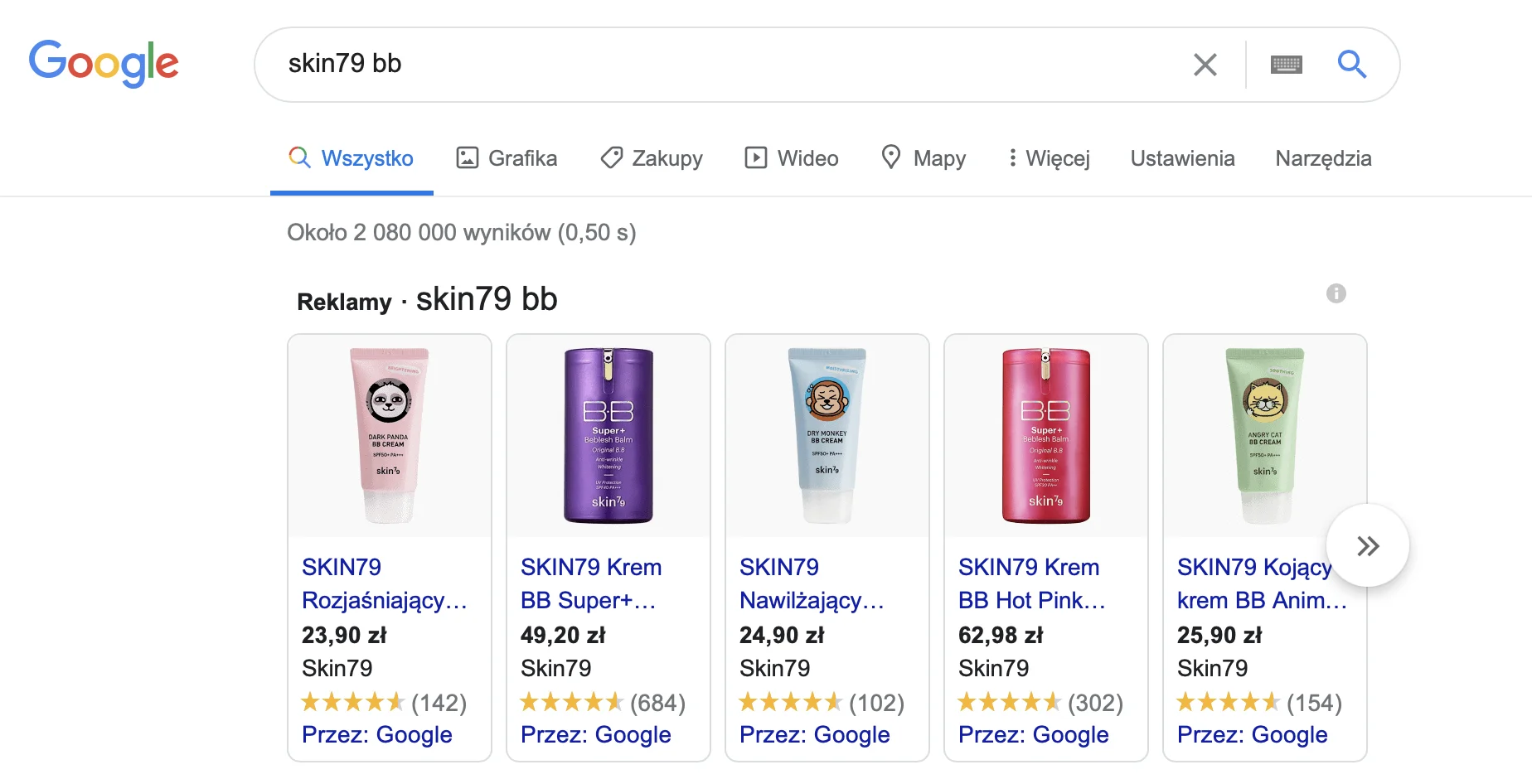Open the ads info icon
The width and height of the screenshot is (1532, 784).
coord(1336,293)
